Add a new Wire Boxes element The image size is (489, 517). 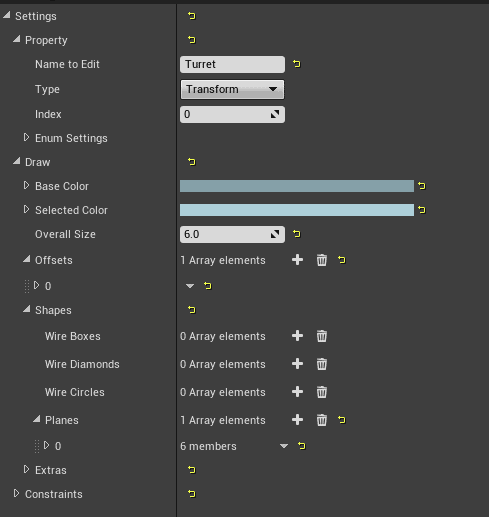[297, 336]
